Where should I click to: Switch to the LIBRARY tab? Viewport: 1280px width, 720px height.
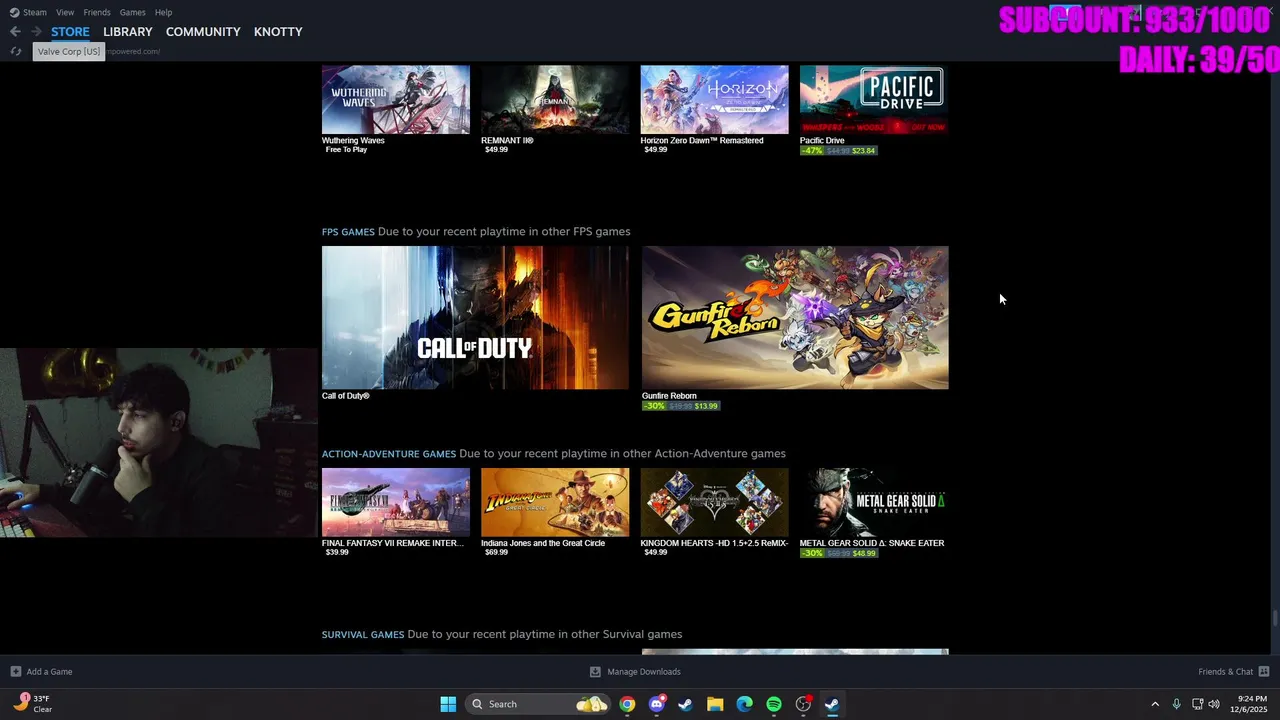coord(128,32)
